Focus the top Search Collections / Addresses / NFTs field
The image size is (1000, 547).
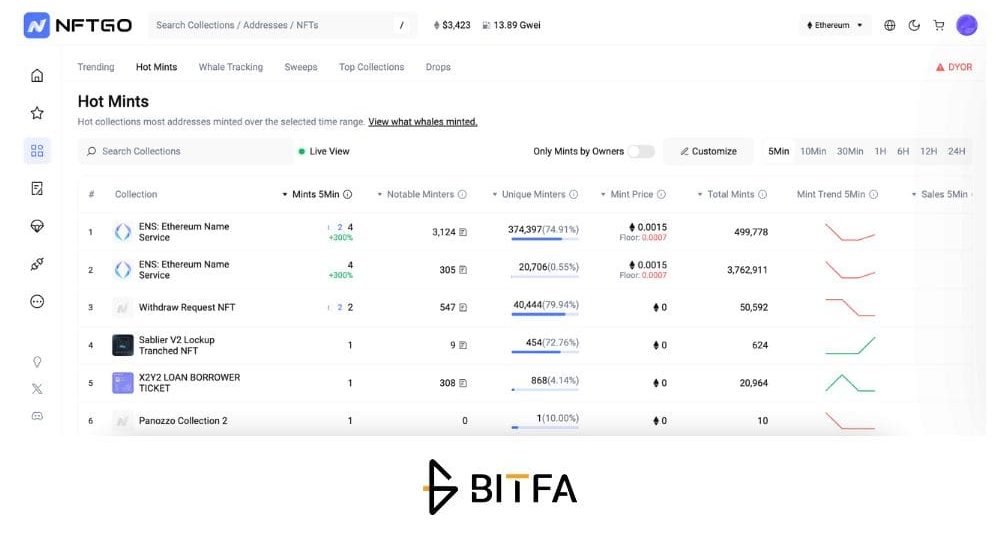pyautogui.click(x=283, y=26)
